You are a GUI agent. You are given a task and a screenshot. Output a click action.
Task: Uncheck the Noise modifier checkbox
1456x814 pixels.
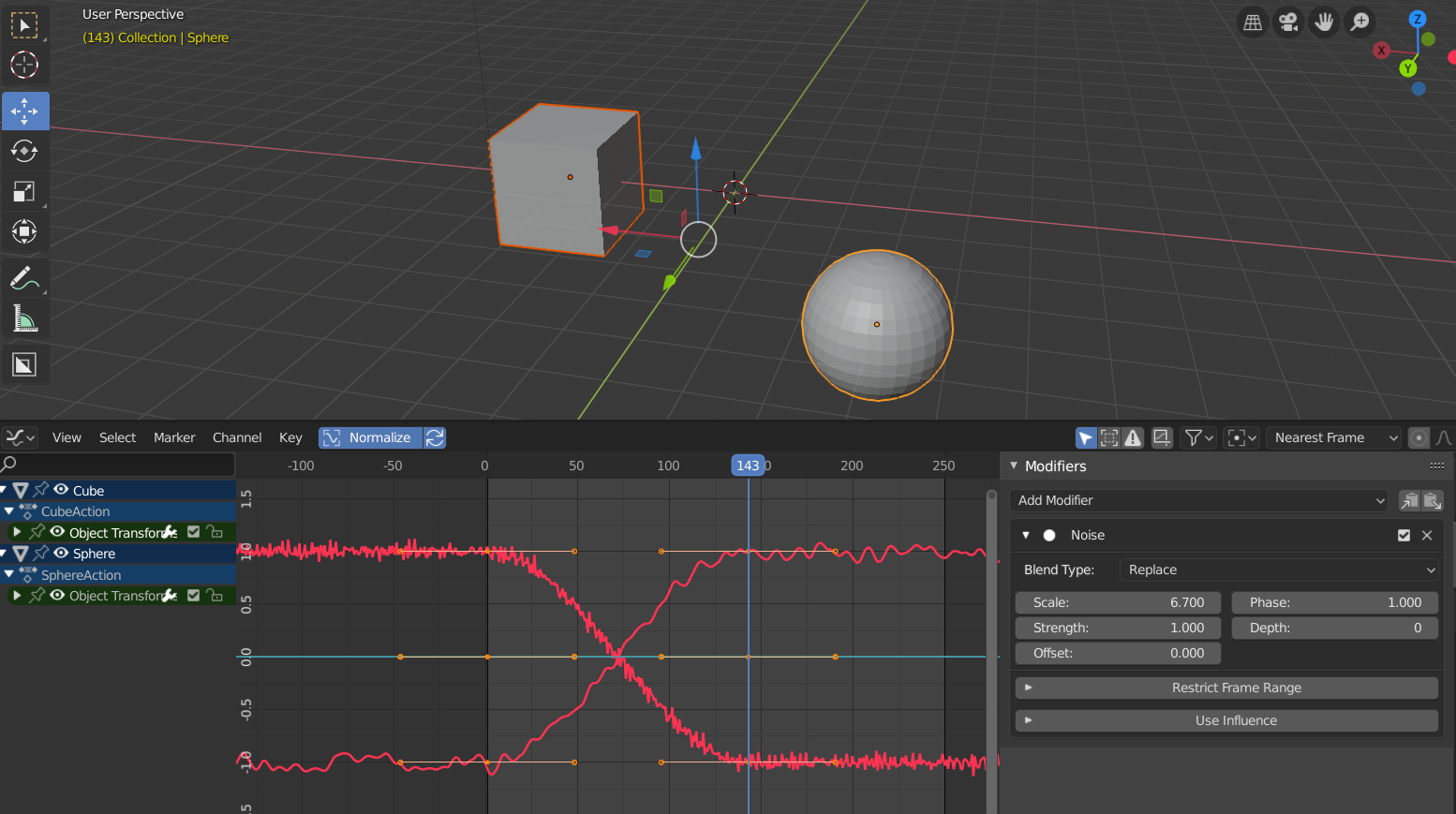coord(1404,535)
